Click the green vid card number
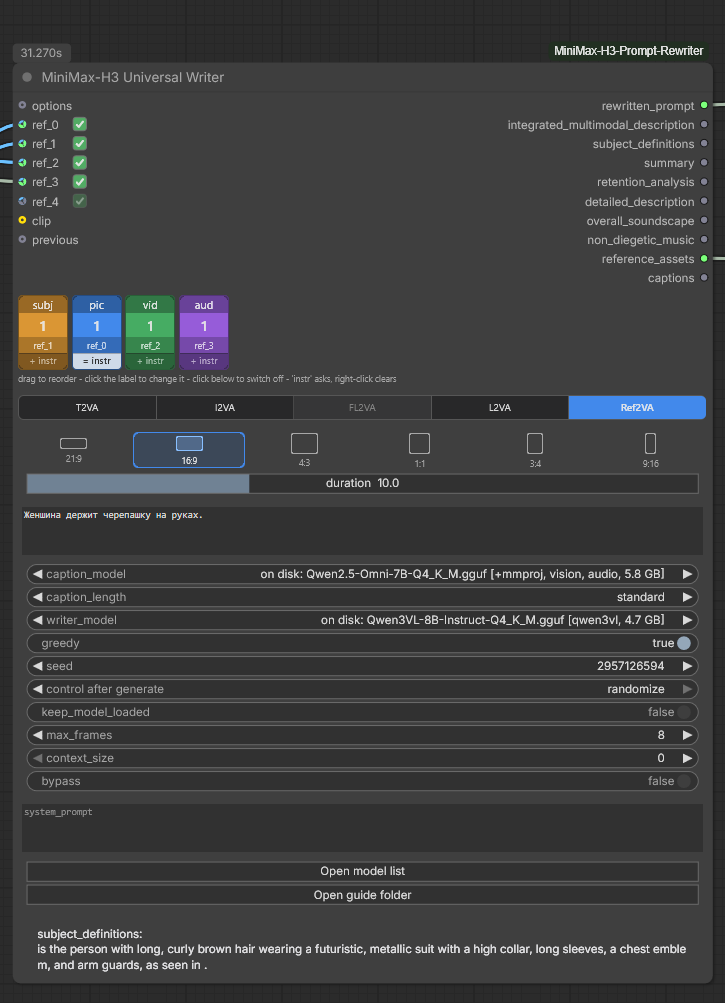The height and width of the screenshot is (1003, 725). coord(150,326)
